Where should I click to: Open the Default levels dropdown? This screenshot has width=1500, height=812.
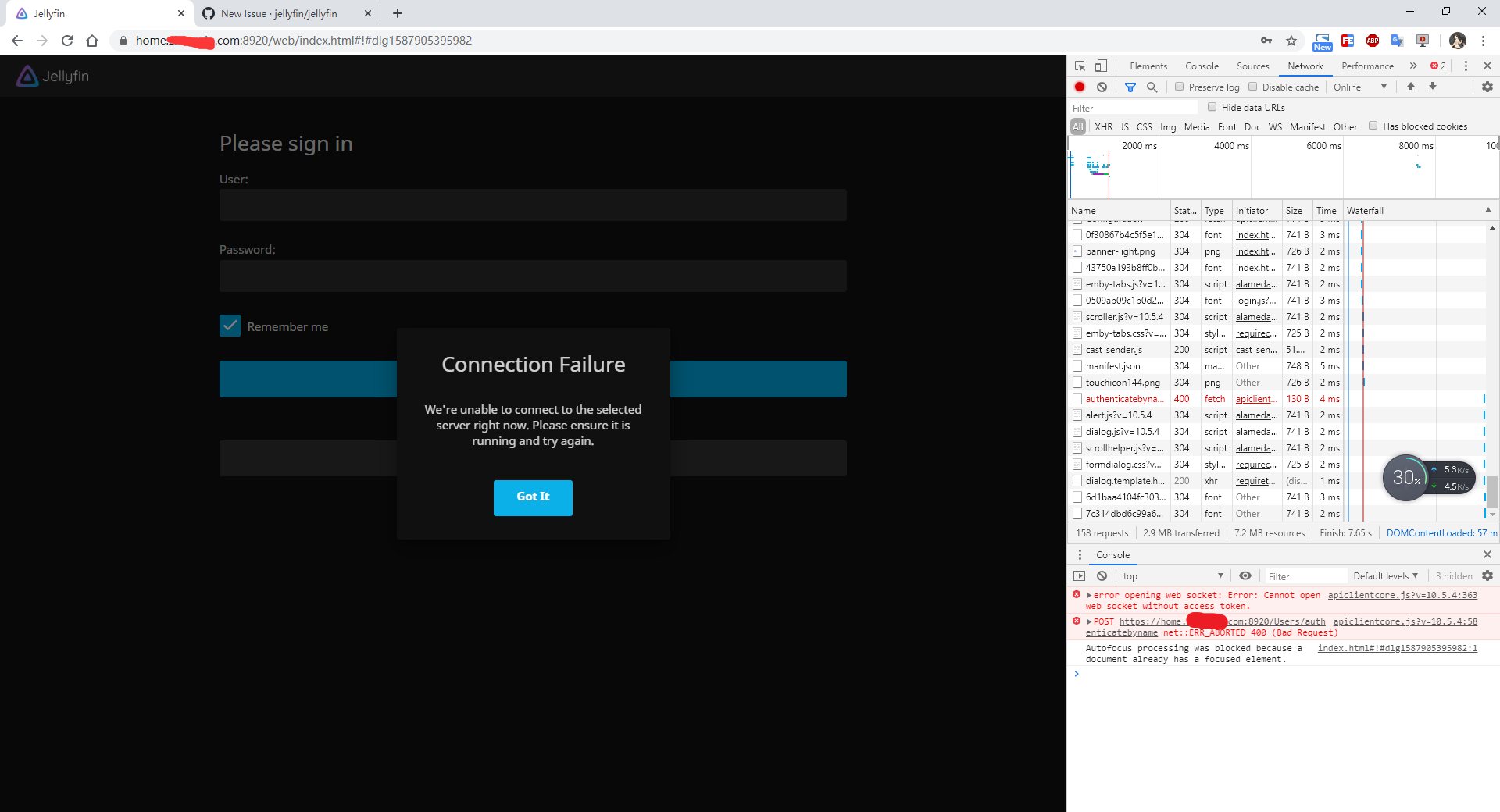1385,575
